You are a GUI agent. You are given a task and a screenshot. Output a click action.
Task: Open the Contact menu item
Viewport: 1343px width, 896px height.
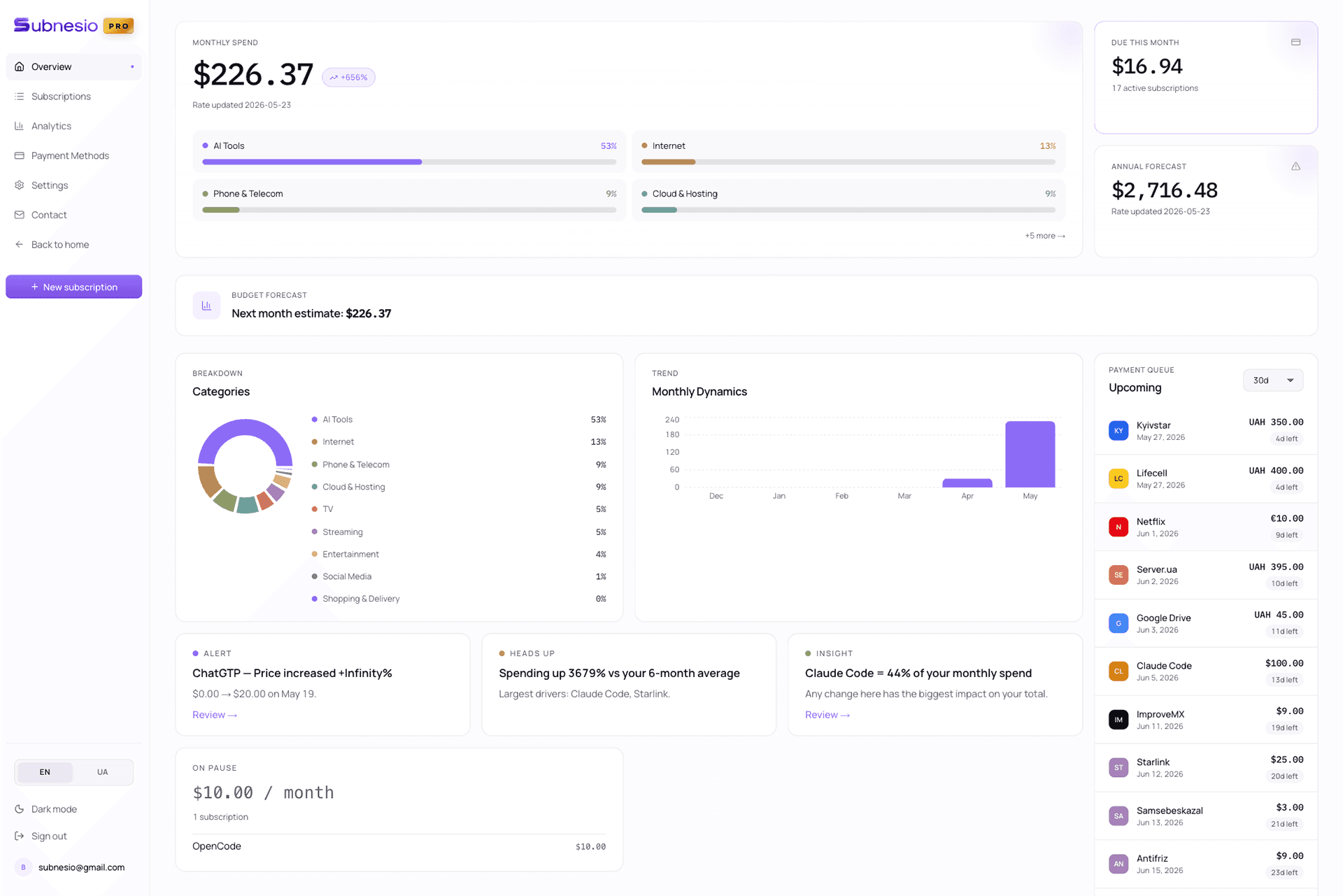coord(73,215)
